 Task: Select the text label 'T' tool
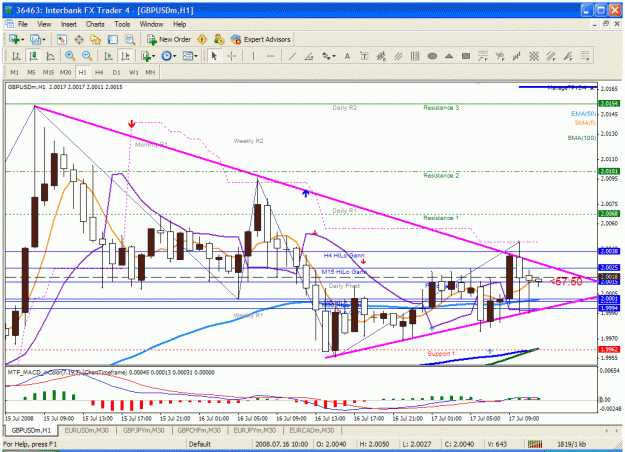tap(364, 56)
